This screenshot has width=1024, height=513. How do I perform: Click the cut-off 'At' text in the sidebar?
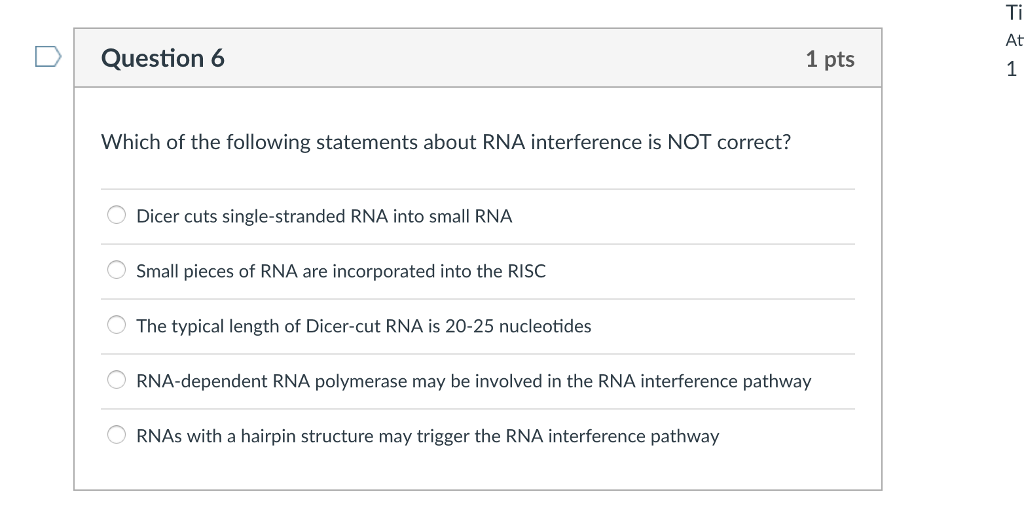pyautogui.click(x=1013, y=41)
